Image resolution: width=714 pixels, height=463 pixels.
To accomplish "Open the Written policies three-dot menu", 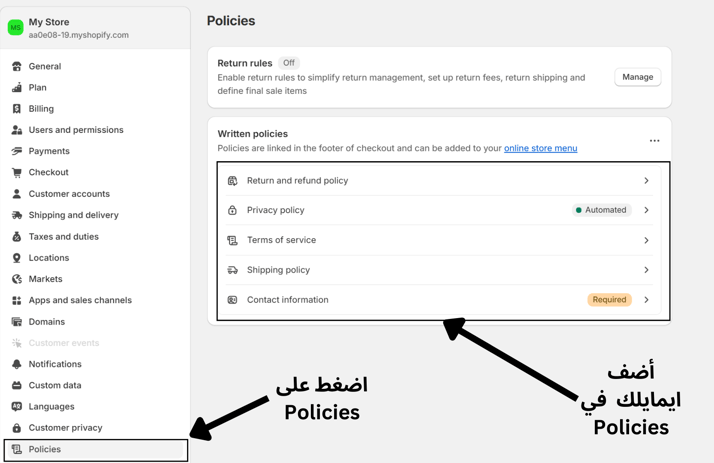I will [x=654, y=141].
